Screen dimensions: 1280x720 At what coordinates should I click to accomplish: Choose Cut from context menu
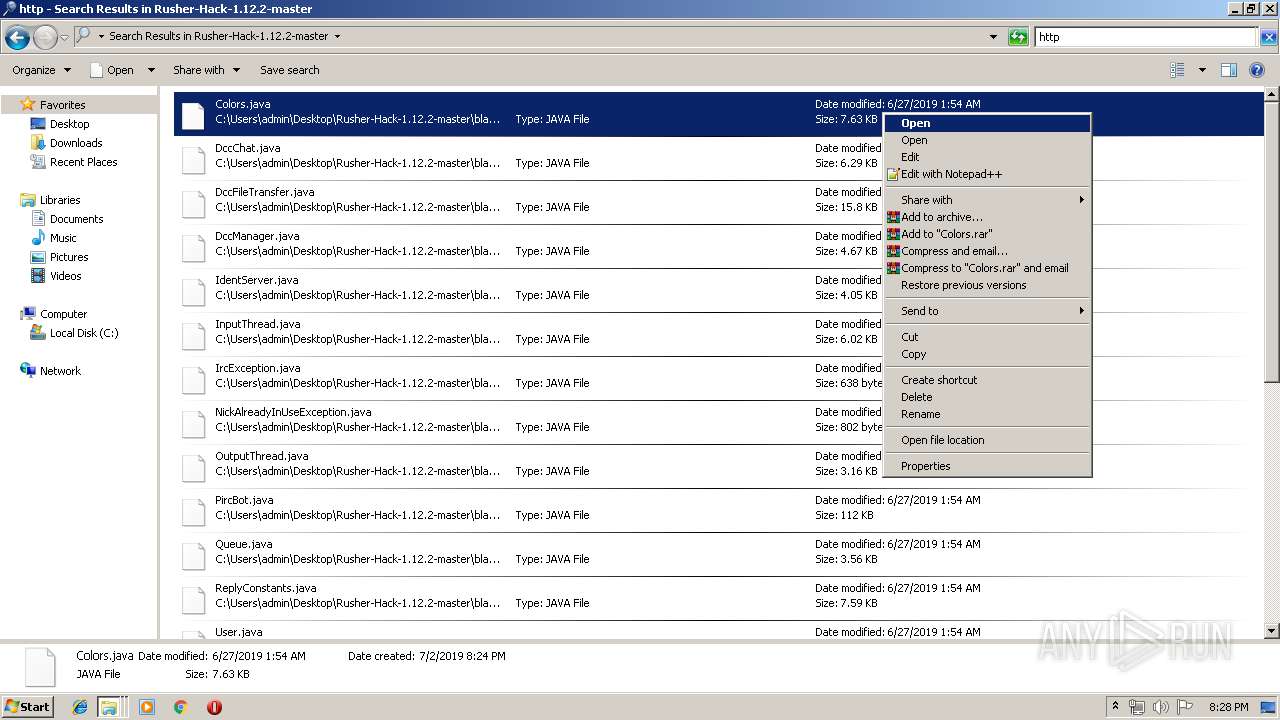(x=987, y=337)
